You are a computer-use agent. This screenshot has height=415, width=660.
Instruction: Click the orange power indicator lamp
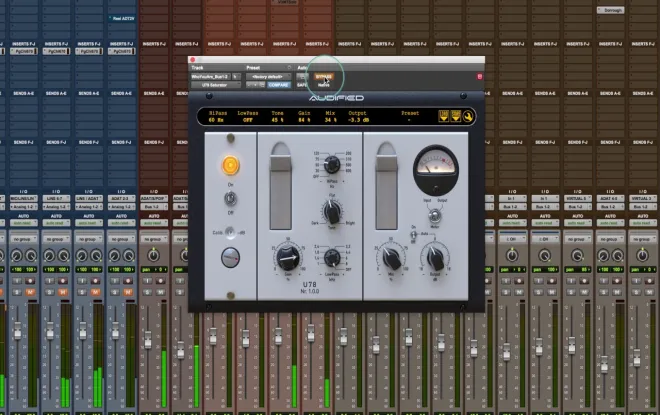[x=230, y=165]
